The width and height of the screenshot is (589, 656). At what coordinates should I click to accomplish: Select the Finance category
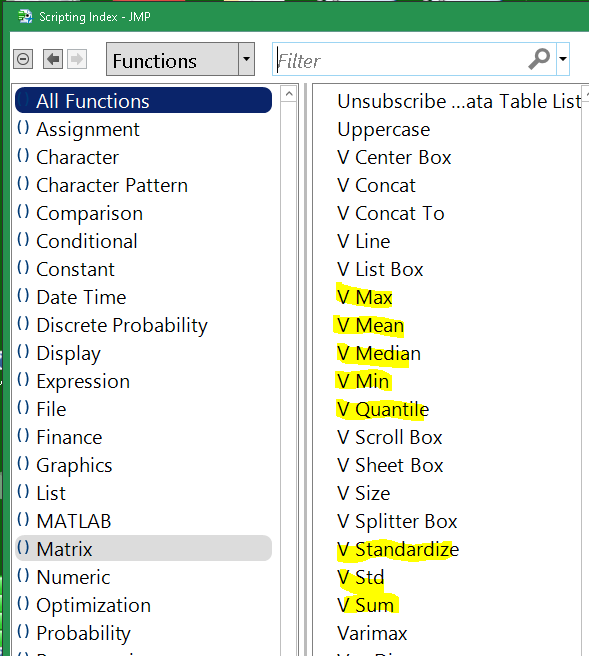(x=69, y=437)
